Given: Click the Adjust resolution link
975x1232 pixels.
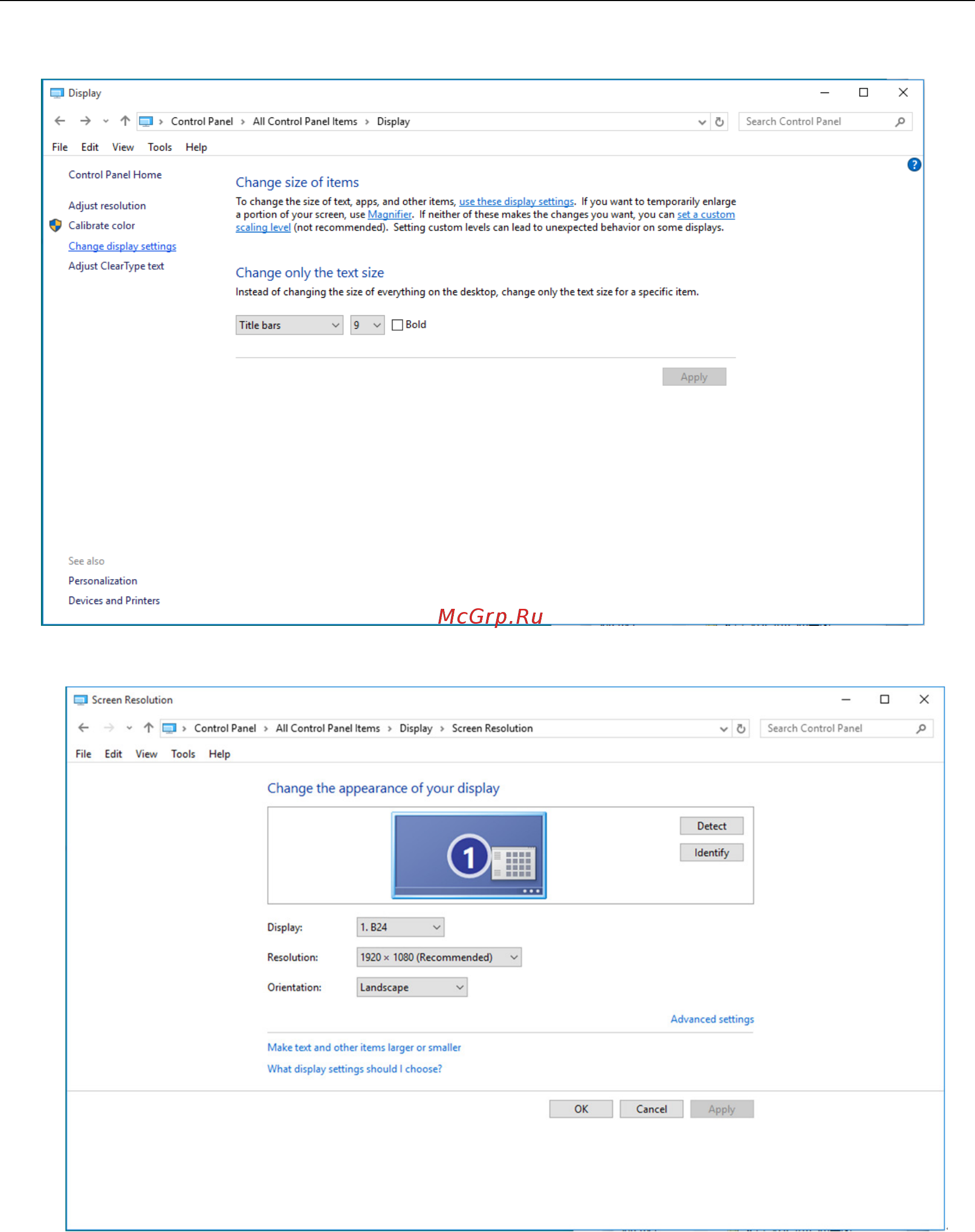Looking at the screenshot, I should pos(107,205).
